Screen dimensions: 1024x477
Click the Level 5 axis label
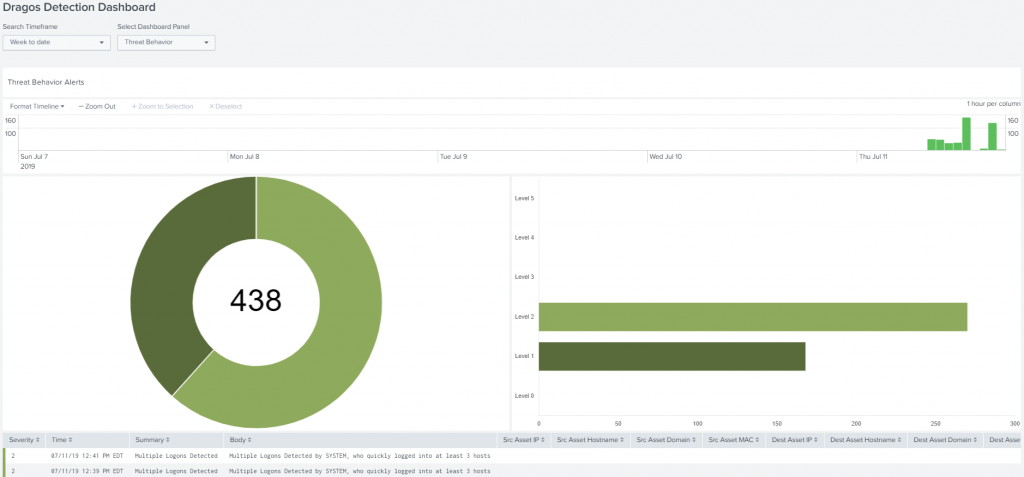tap(524, 197)
